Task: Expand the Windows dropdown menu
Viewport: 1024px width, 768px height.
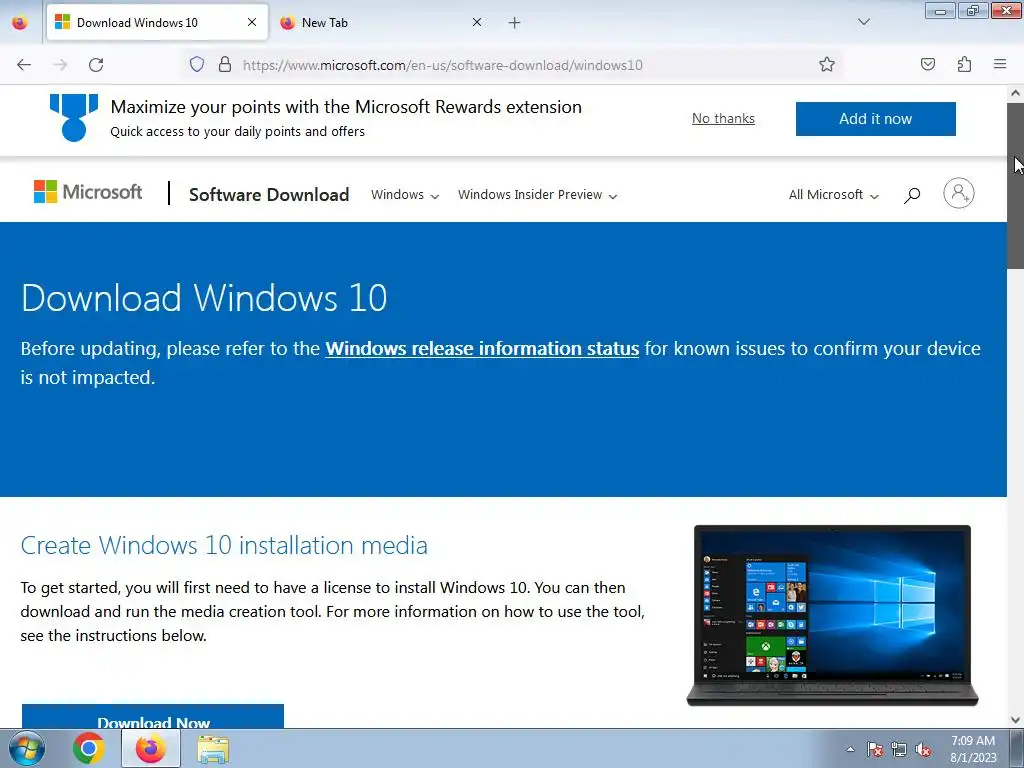Action: [x=405, y=195]
